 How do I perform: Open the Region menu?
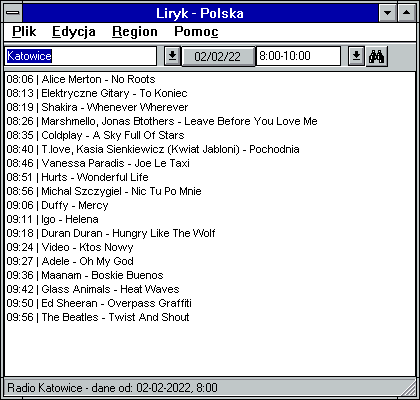tap(135, 32)
